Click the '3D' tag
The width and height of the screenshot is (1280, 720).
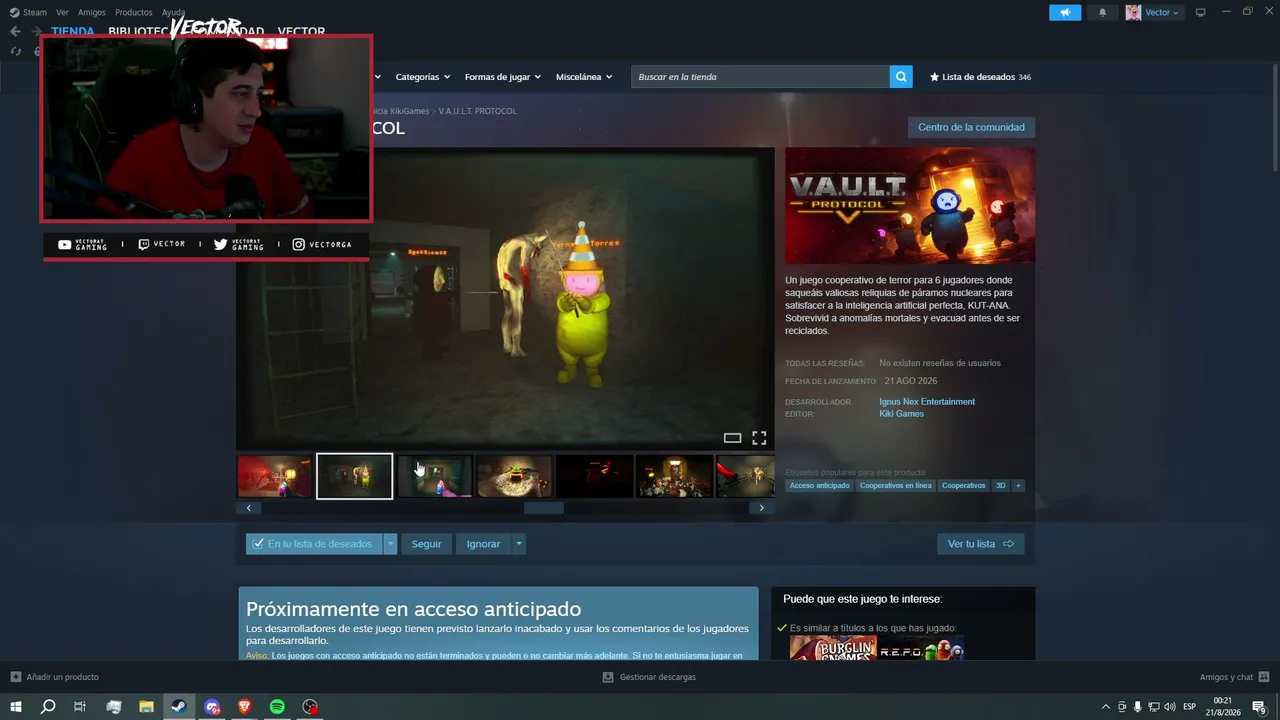pos(1001,486)
